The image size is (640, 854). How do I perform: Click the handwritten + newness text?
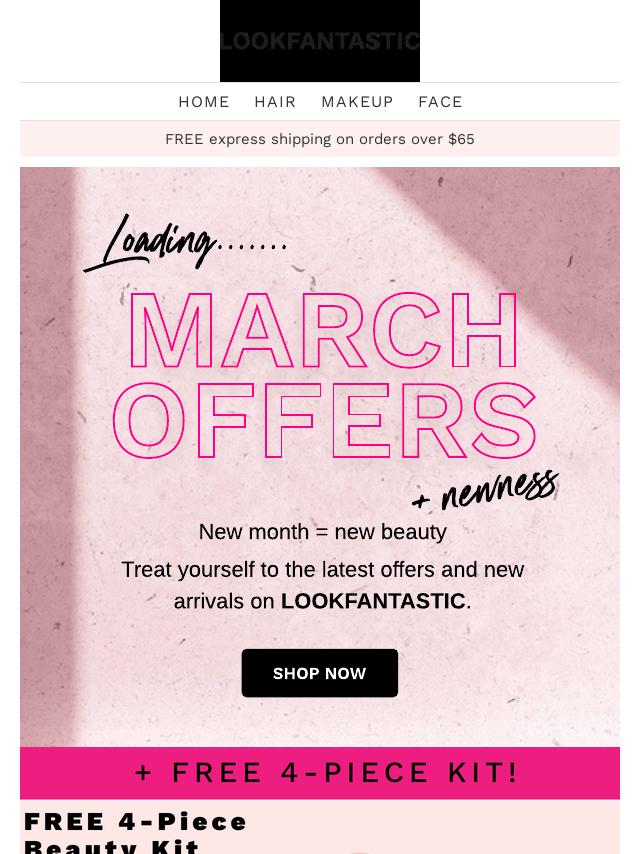[486, 490]
